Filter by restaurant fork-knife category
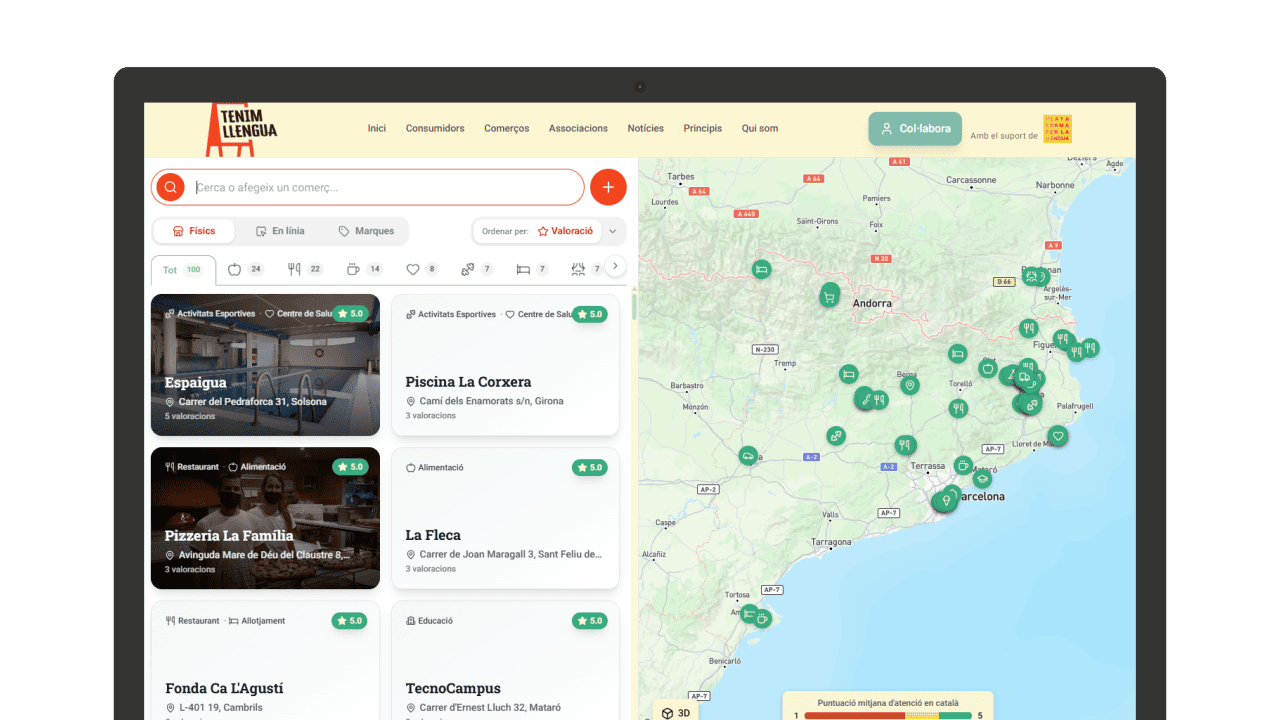Screen dimensions: 1280x720 click(305, 269)
